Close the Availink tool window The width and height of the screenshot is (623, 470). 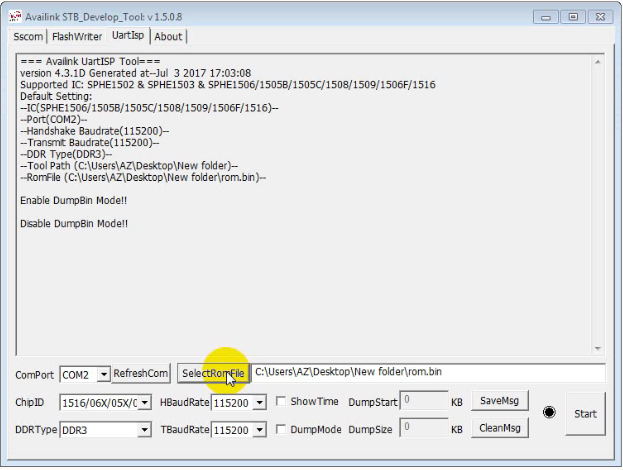[x=600, y=17]
